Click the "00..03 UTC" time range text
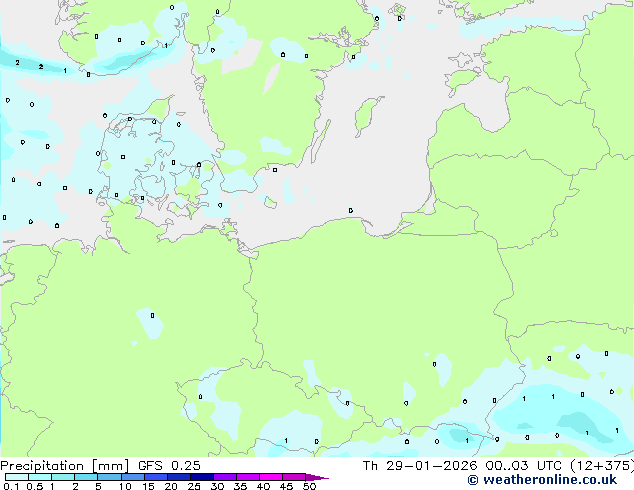 (x=523, y=466)
